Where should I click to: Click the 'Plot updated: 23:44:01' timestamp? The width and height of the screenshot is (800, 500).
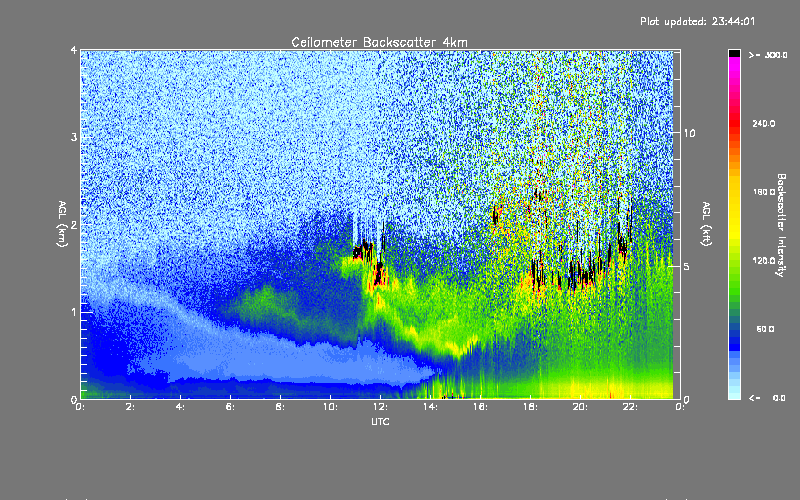click(x=697, y=21)
